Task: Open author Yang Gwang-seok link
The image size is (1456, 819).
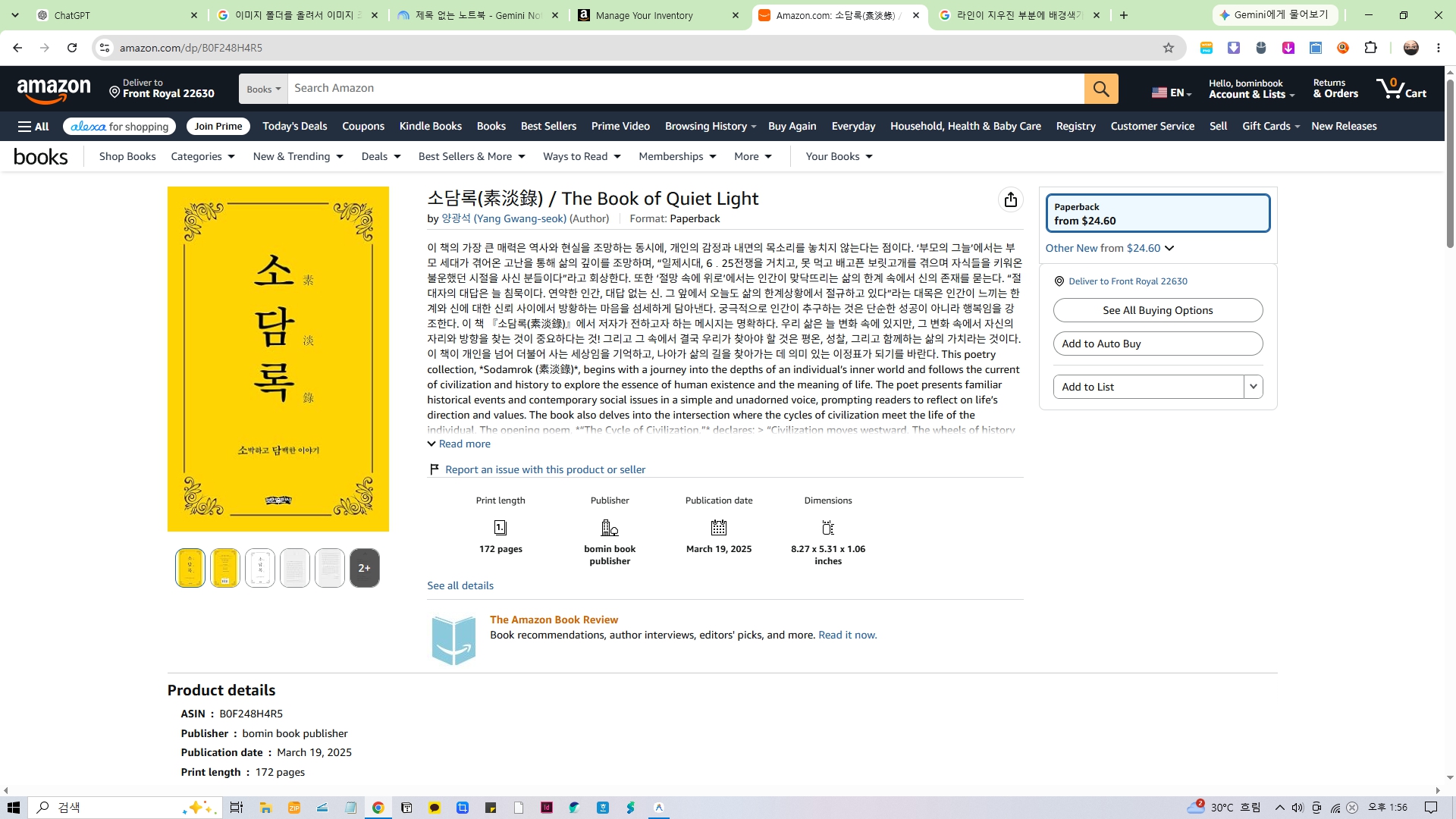Action: point(504,218)
